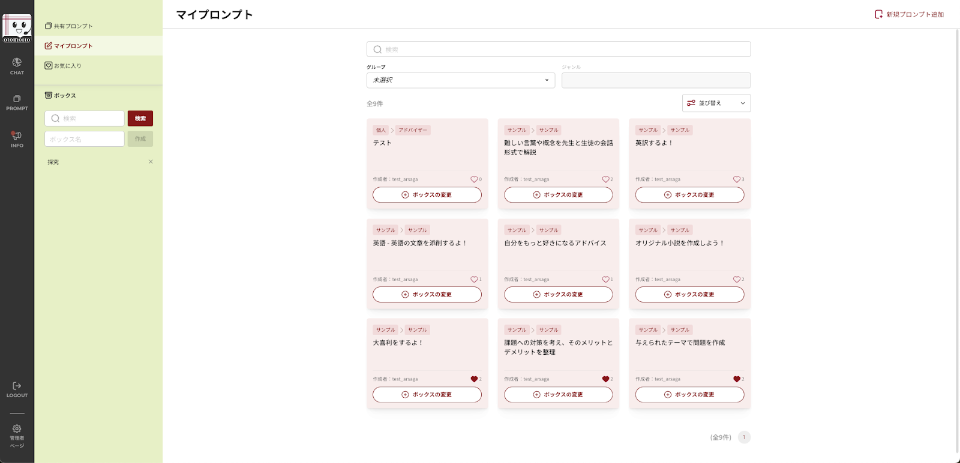Screen dimensions: 960x463
Task: Click ボックスの変更 on the 大喜利をするよ！ card
Action: [x=427, y=394]
